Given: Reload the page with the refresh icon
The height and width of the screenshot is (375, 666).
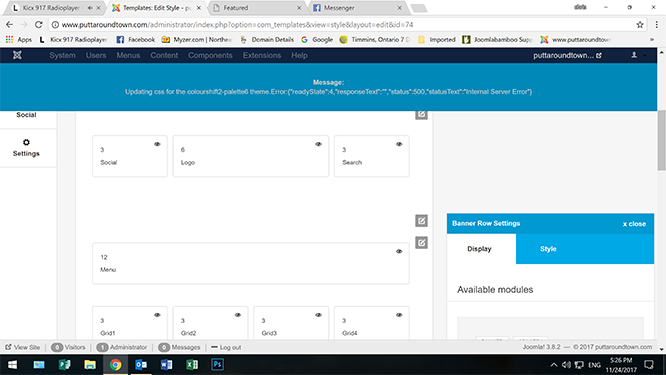Looking at the screenshot, I should point(39,25).
